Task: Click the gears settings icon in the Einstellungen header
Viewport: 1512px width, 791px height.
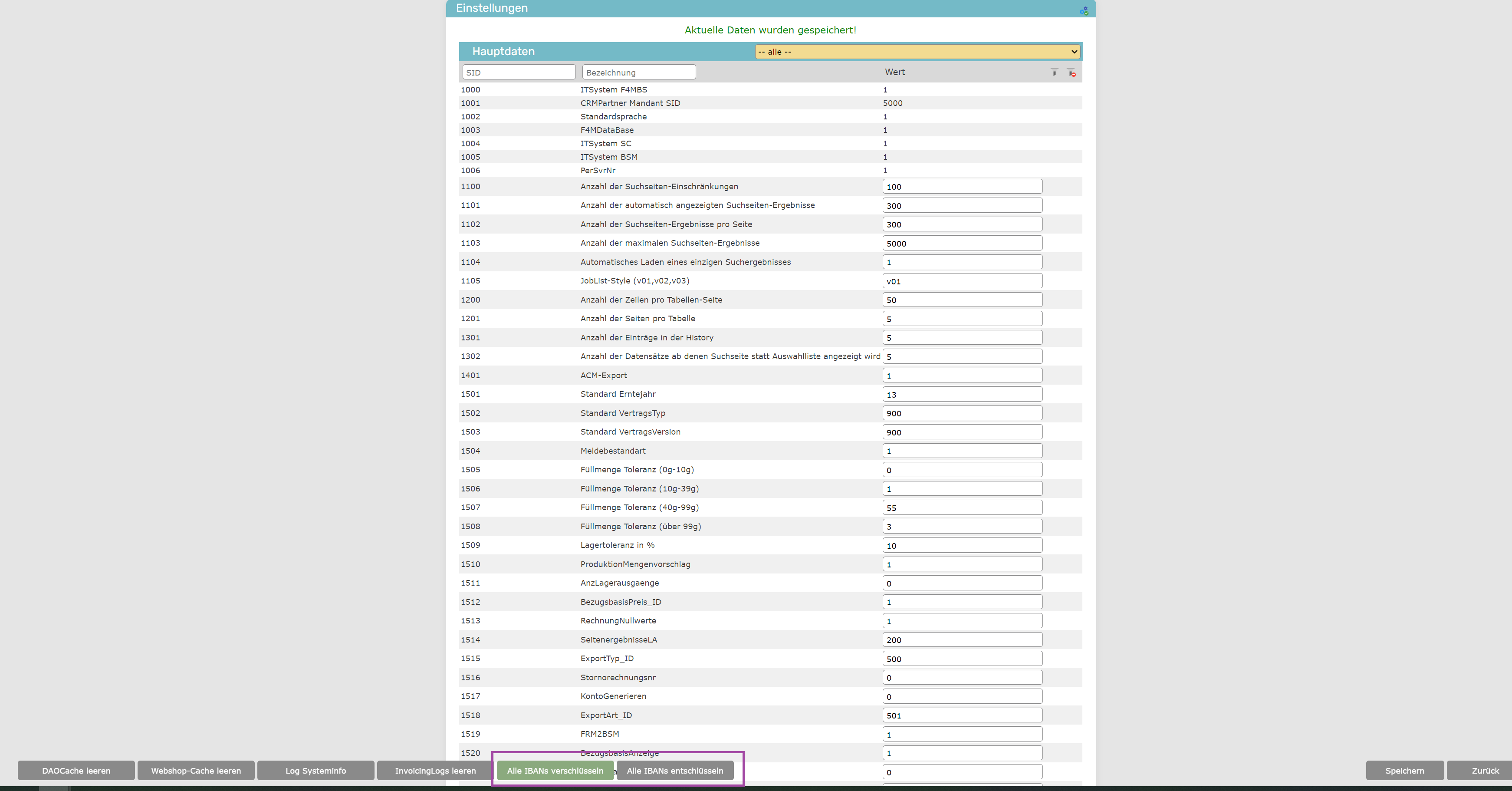Action: (1084, 10)
